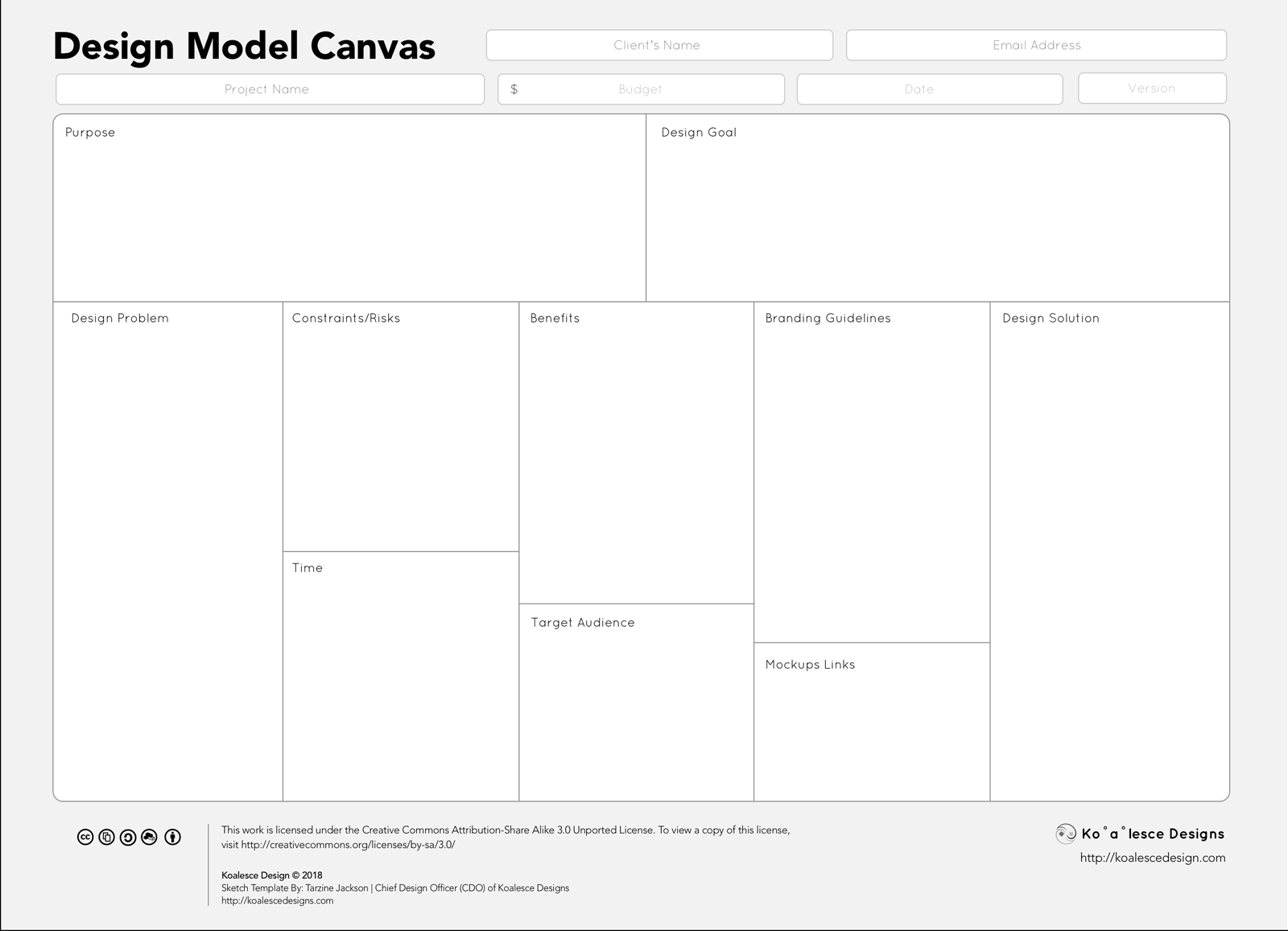Click the Client's Name input field
Screen dimensions: 1288x931
click(658, 45)
